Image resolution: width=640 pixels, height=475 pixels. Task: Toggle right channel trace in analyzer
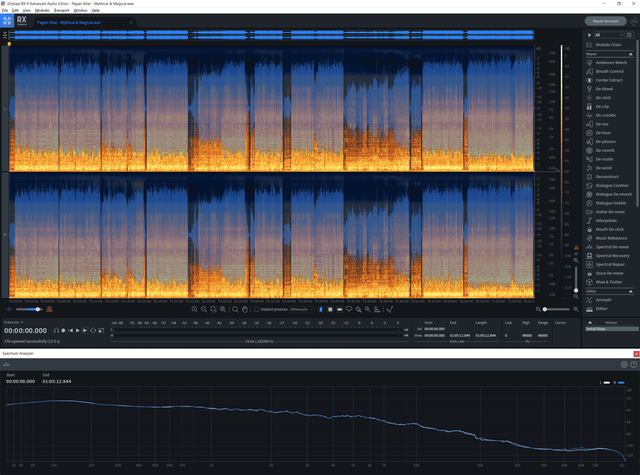[619, 382]
